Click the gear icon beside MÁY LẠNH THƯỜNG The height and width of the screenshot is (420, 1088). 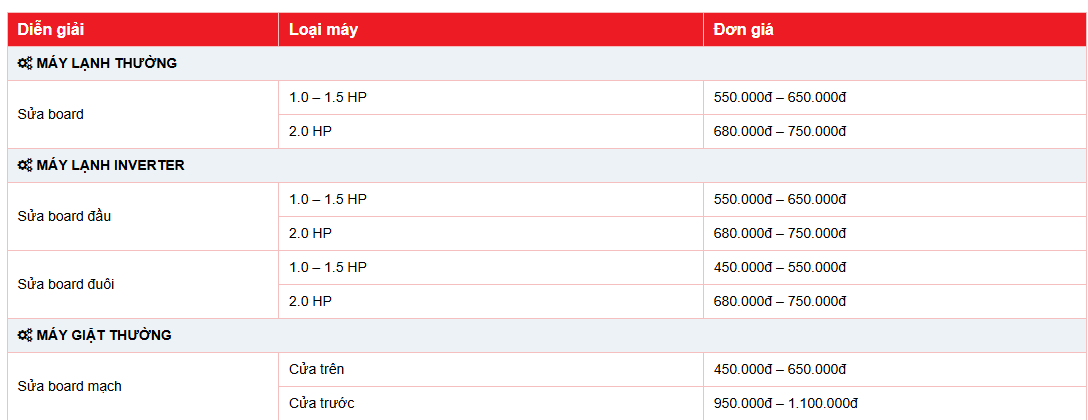pos(25,63)
